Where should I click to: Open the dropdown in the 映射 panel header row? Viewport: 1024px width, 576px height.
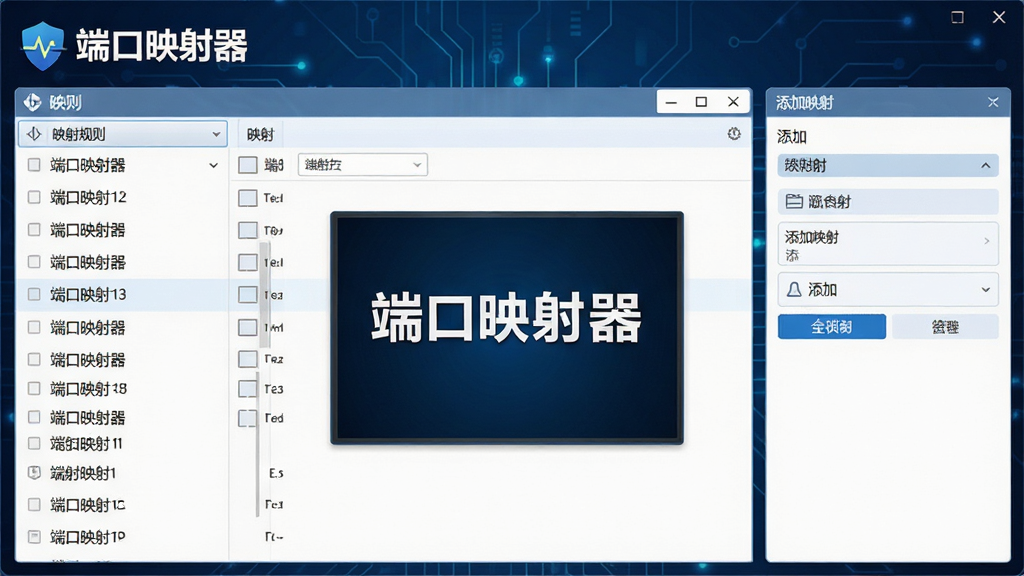pyautogui.click(x=362, y=165)
